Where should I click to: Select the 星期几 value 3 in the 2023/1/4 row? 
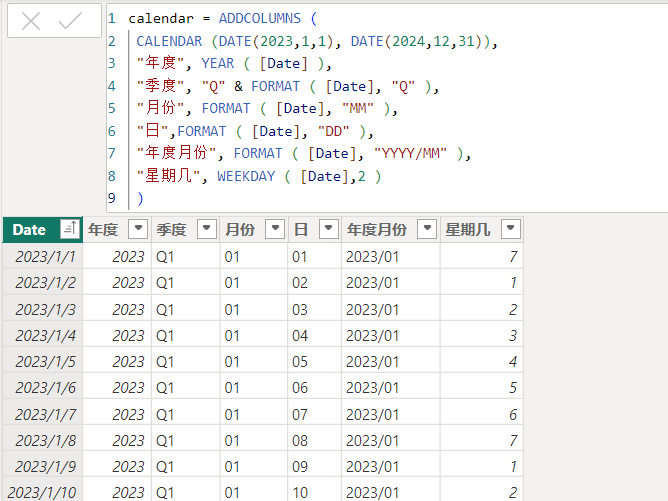point(481,335)
